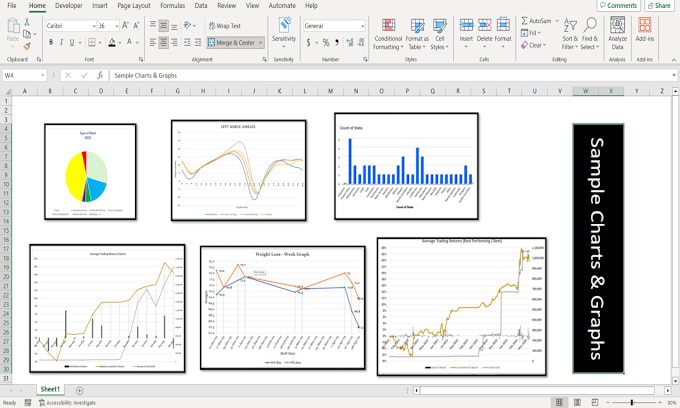Open Find & Select magnifier
This screenshot has width=680, height=408.
click(589, 34)
